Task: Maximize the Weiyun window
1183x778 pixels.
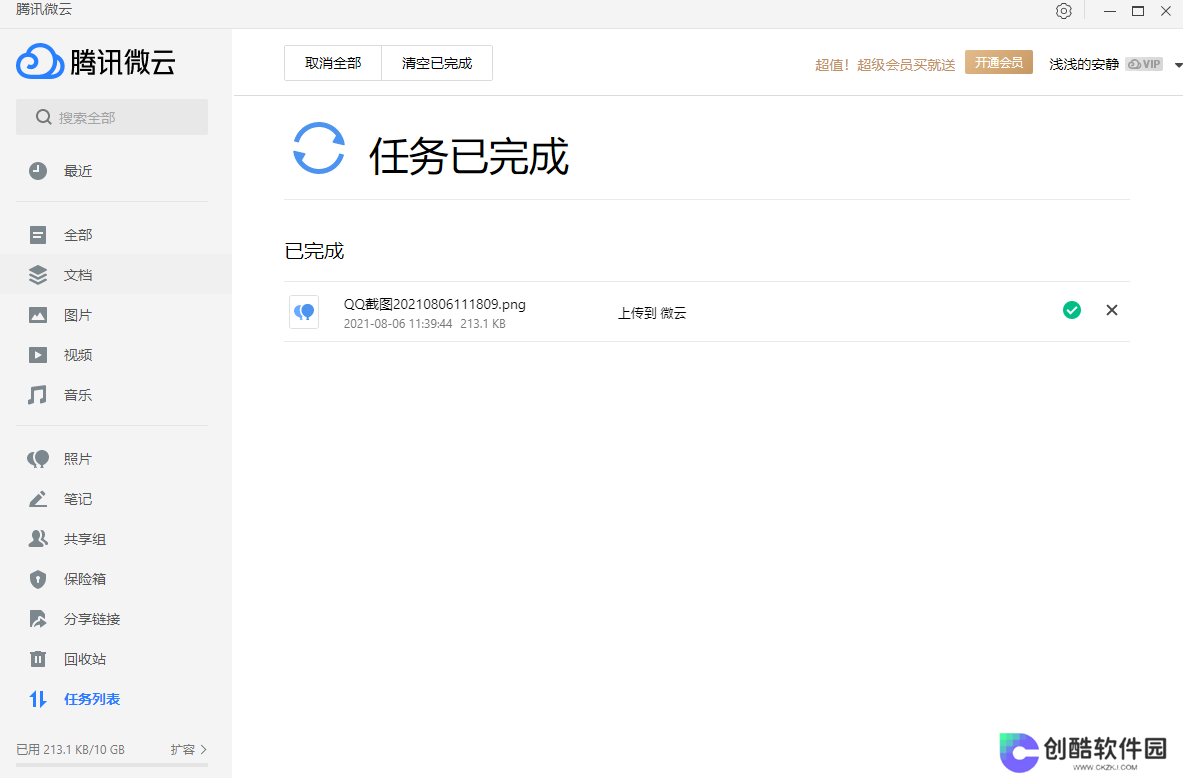Action: (x=1138, y=11)
